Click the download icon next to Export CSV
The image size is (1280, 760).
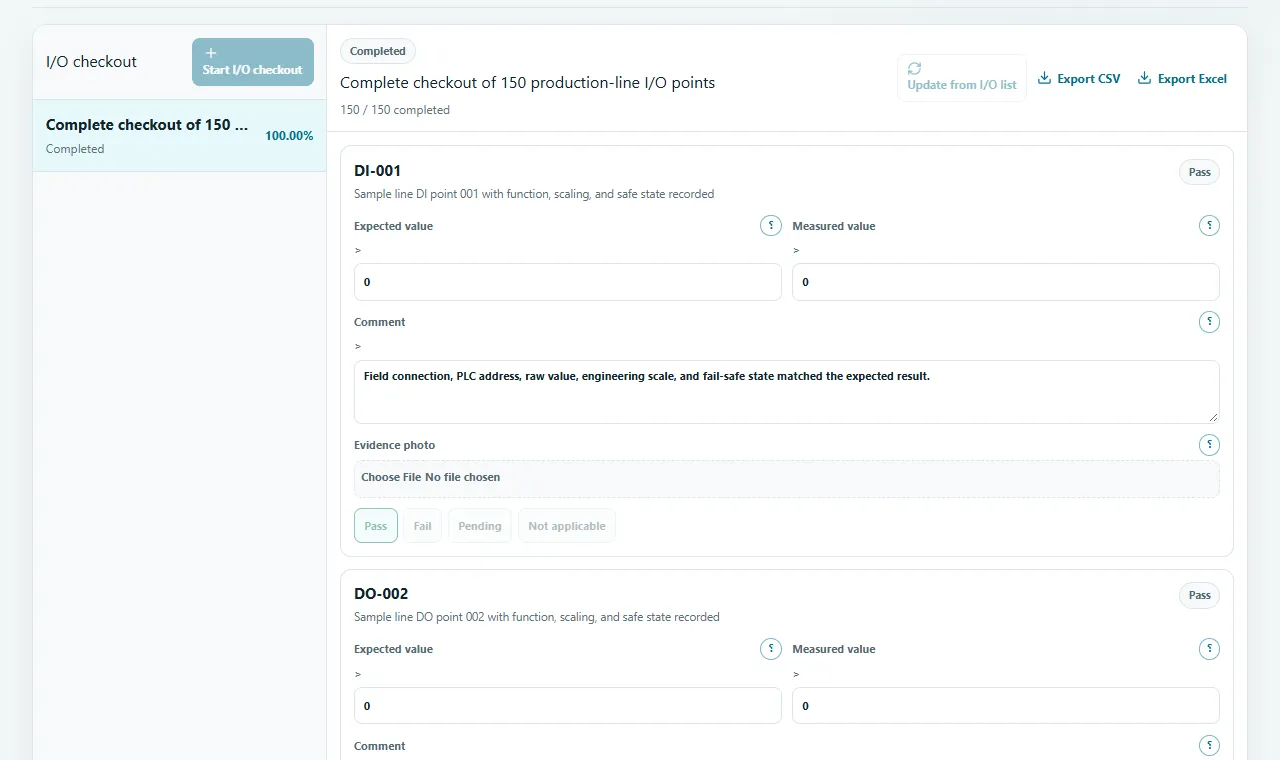pos(1044,78)
